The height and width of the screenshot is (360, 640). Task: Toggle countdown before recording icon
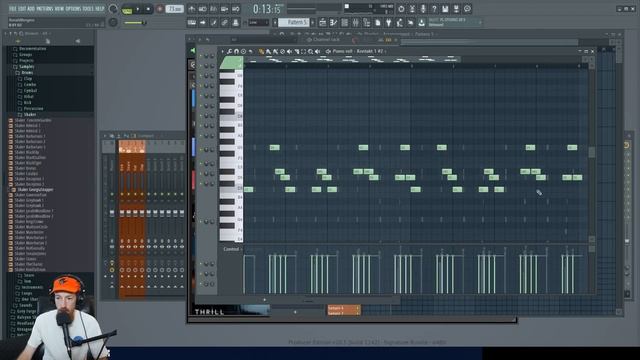point(214,9)
